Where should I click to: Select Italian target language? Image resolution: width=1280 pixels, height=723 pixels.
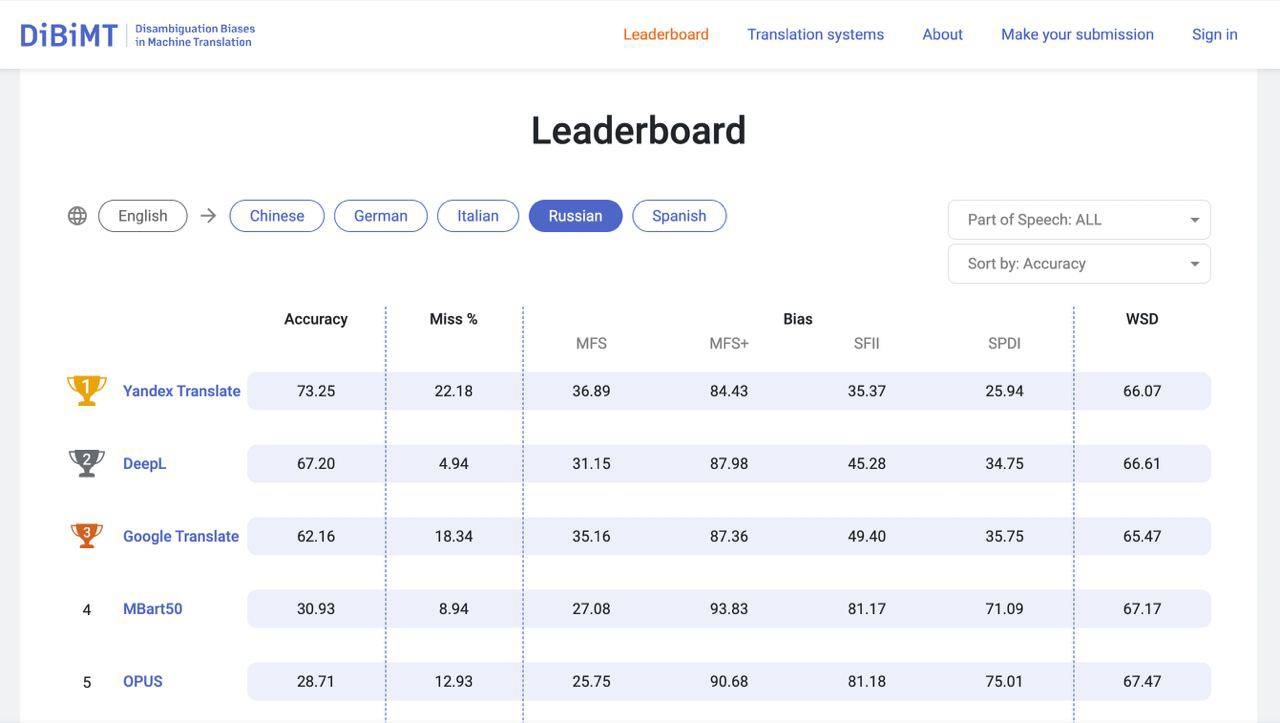[x=478, y=216]
